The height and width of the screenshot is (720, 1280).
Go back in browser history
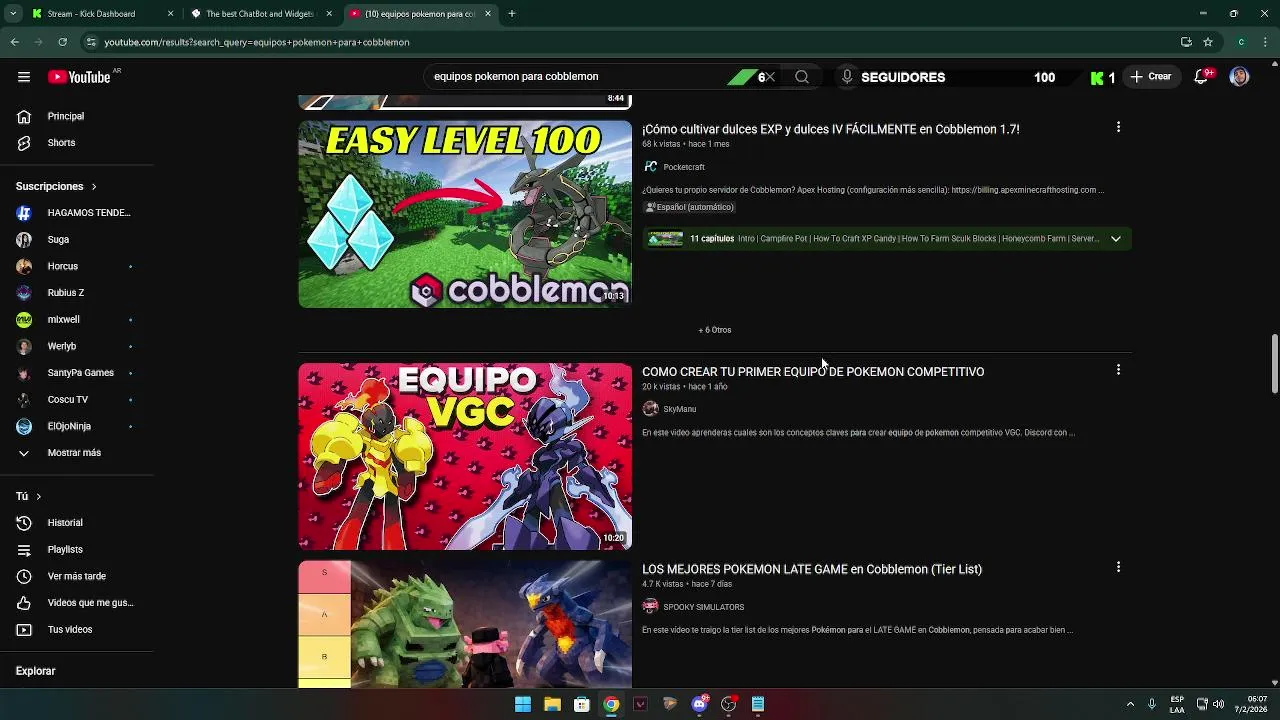14,42
